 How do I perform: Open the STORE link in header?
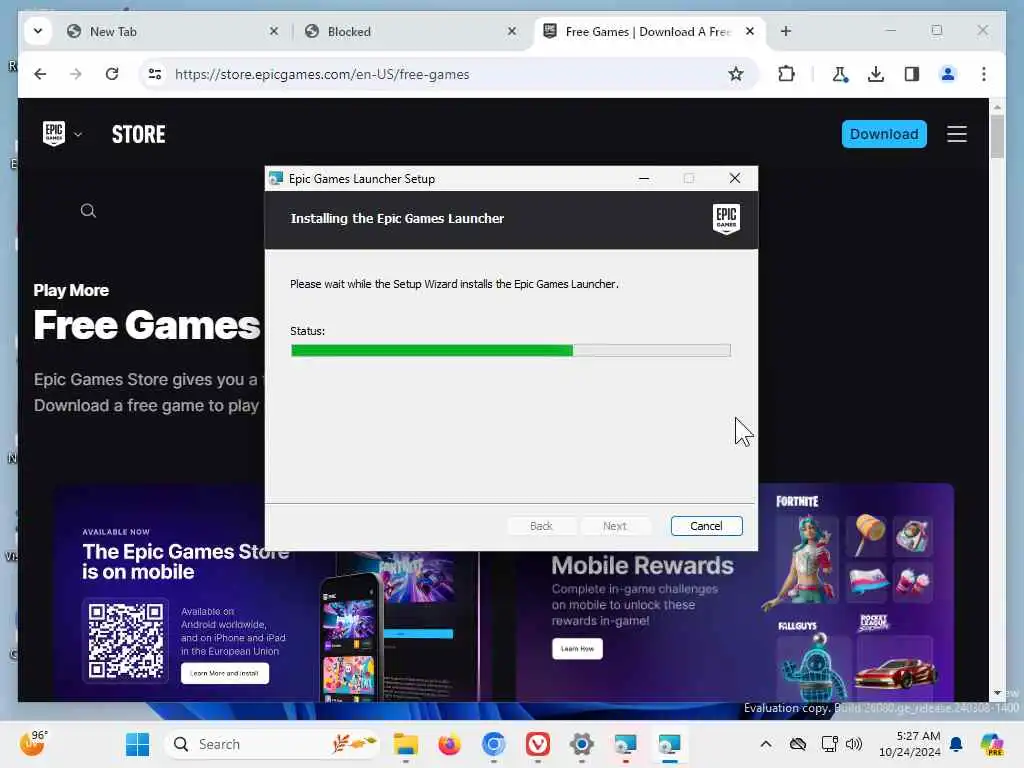(x=138, y=135)
